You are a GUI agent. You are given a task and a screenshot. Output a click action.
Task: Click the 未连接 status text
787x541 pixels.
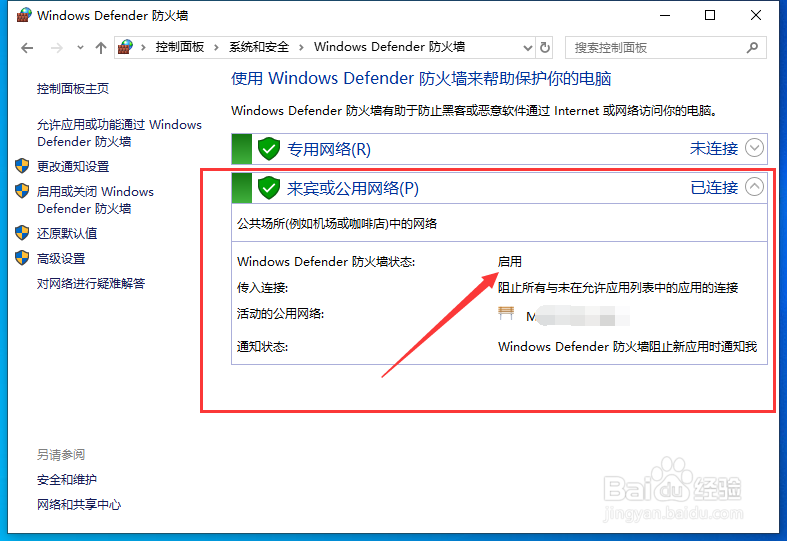pyautogui.click(x=714, y=149)
